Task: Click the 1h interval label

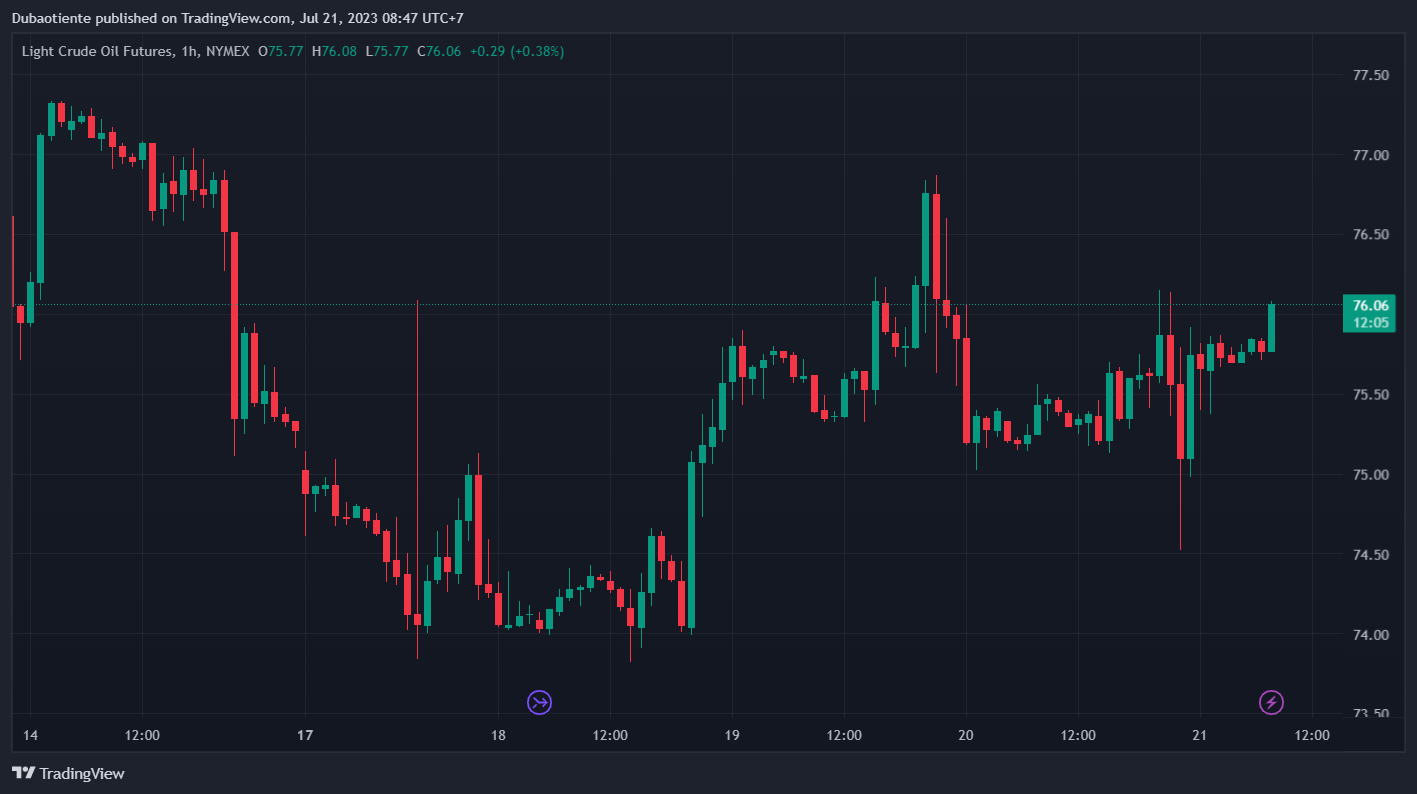Action: [189, 51]
